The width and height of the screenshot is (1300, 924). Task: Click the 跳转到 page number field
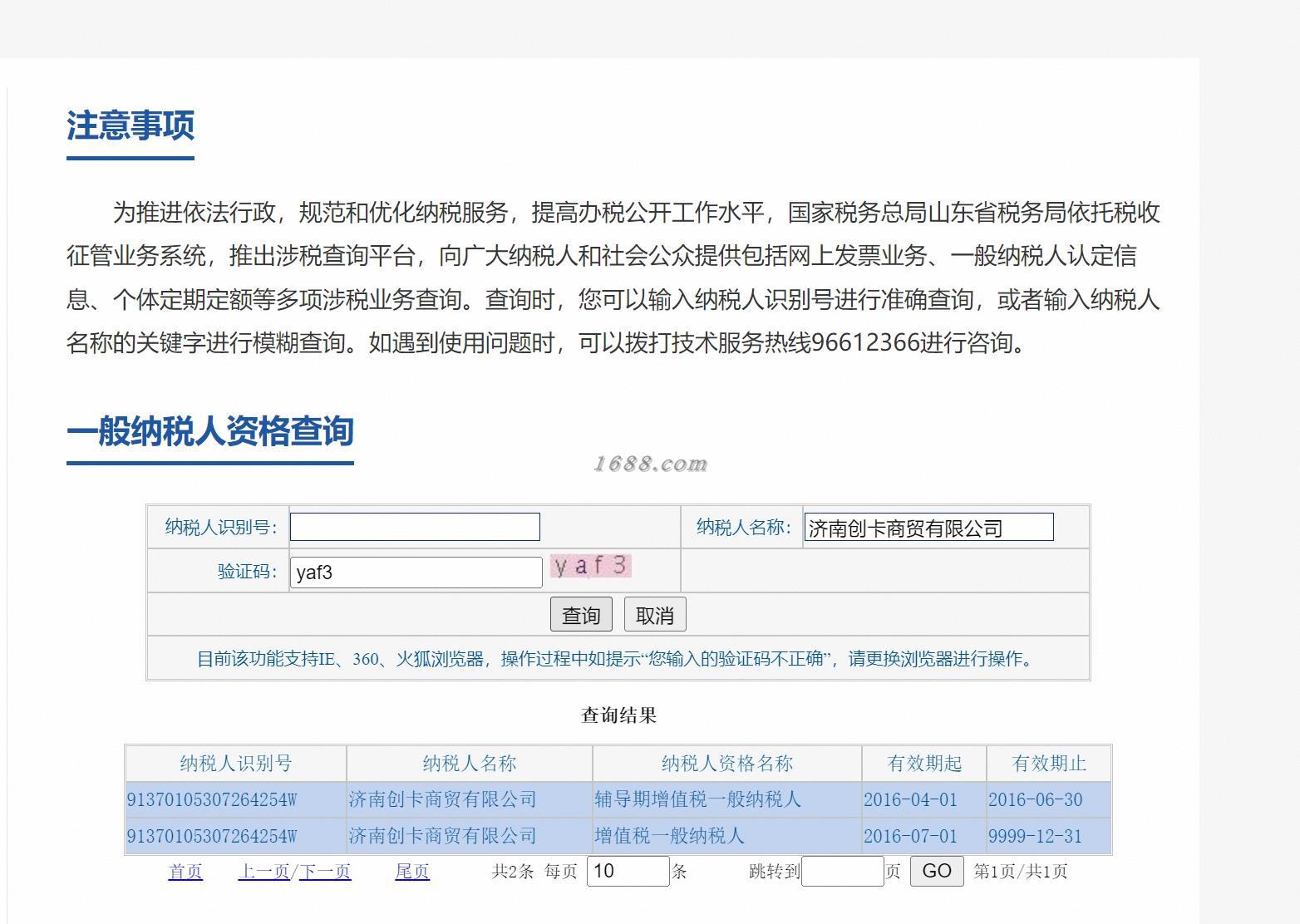coord(842,871)
